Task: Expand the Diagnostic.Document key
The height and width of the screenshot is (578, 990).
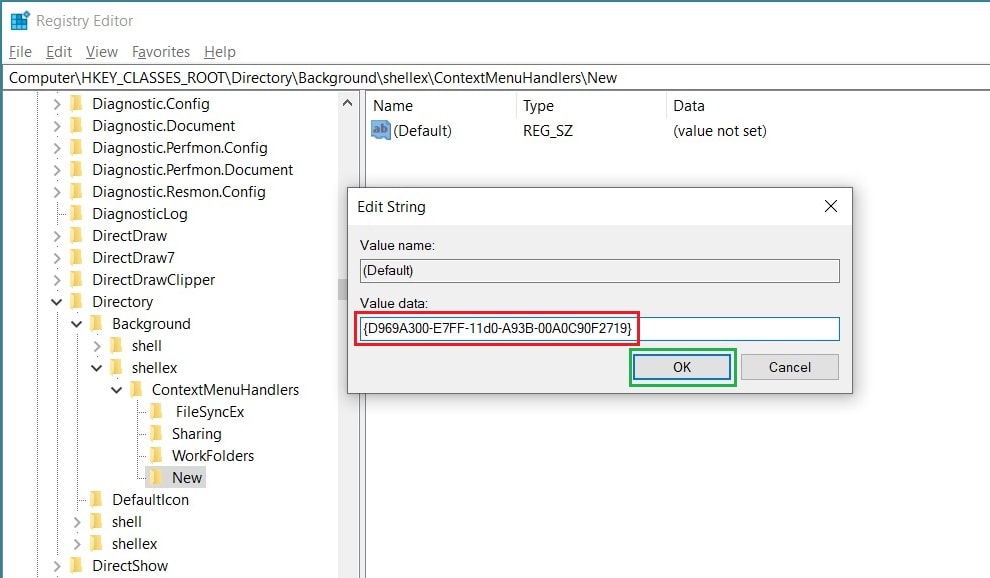Action: [x=57, y=126]
